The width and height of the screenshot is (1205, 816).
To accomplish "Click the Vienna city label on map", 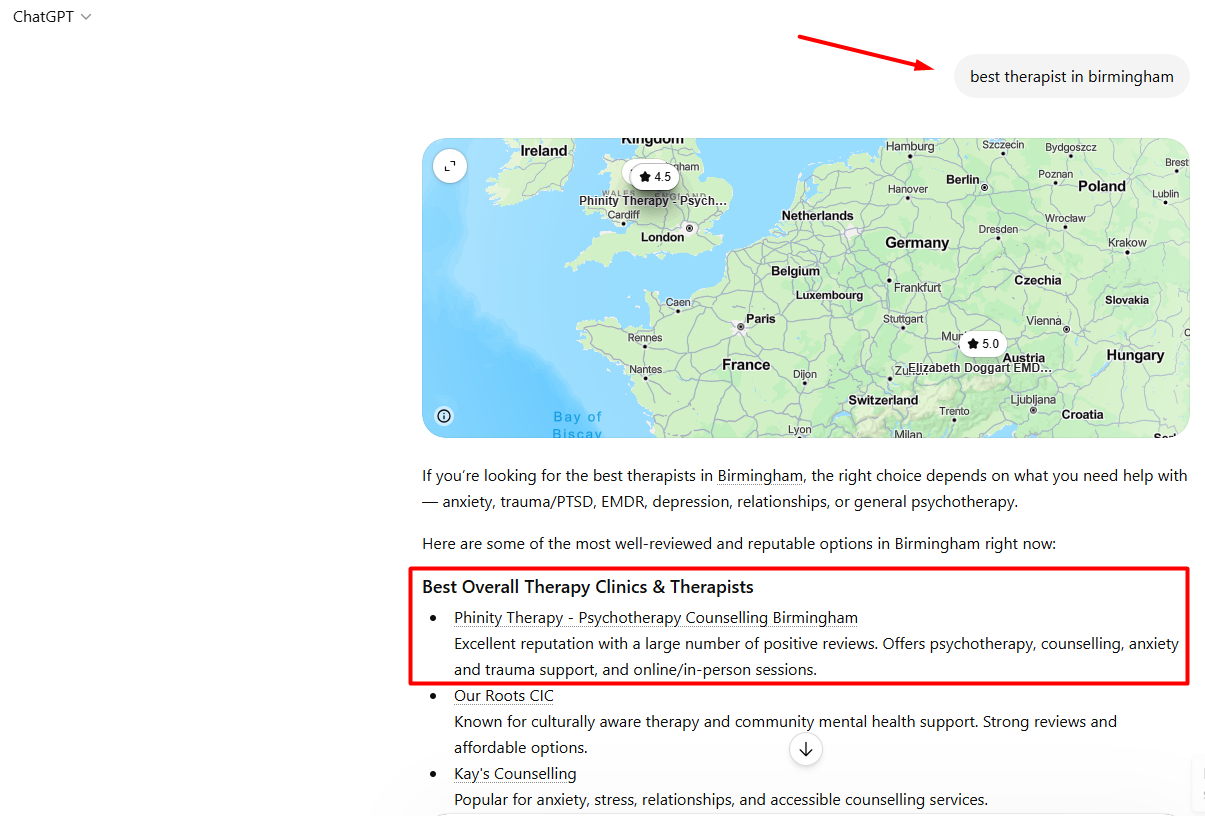I will tap(1044, 321).
